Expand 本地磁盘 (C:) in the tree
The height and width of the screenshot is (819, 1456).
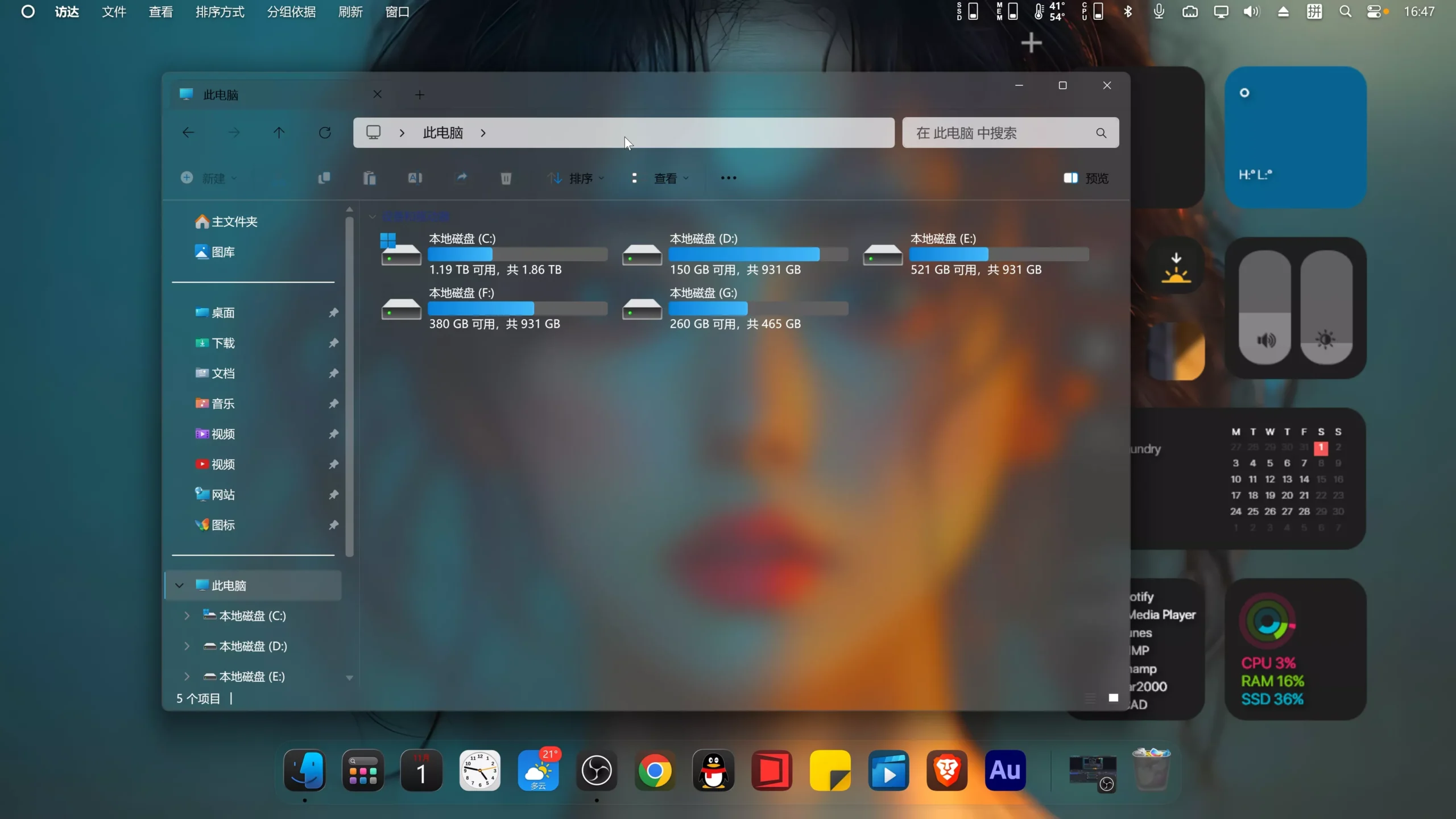(187, 615)
